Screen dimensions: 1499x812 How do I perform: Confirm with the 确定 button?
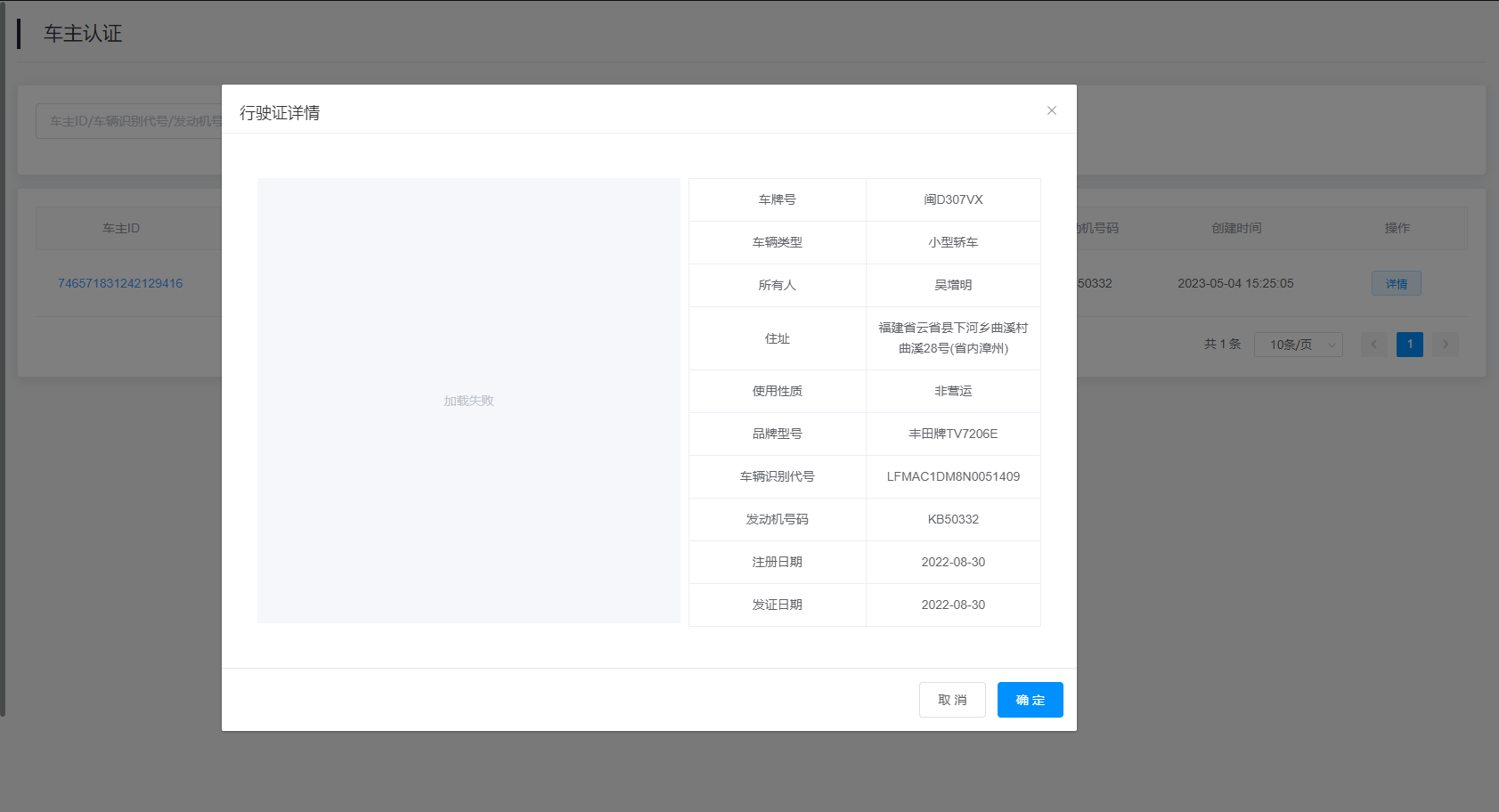point(1030,700)
